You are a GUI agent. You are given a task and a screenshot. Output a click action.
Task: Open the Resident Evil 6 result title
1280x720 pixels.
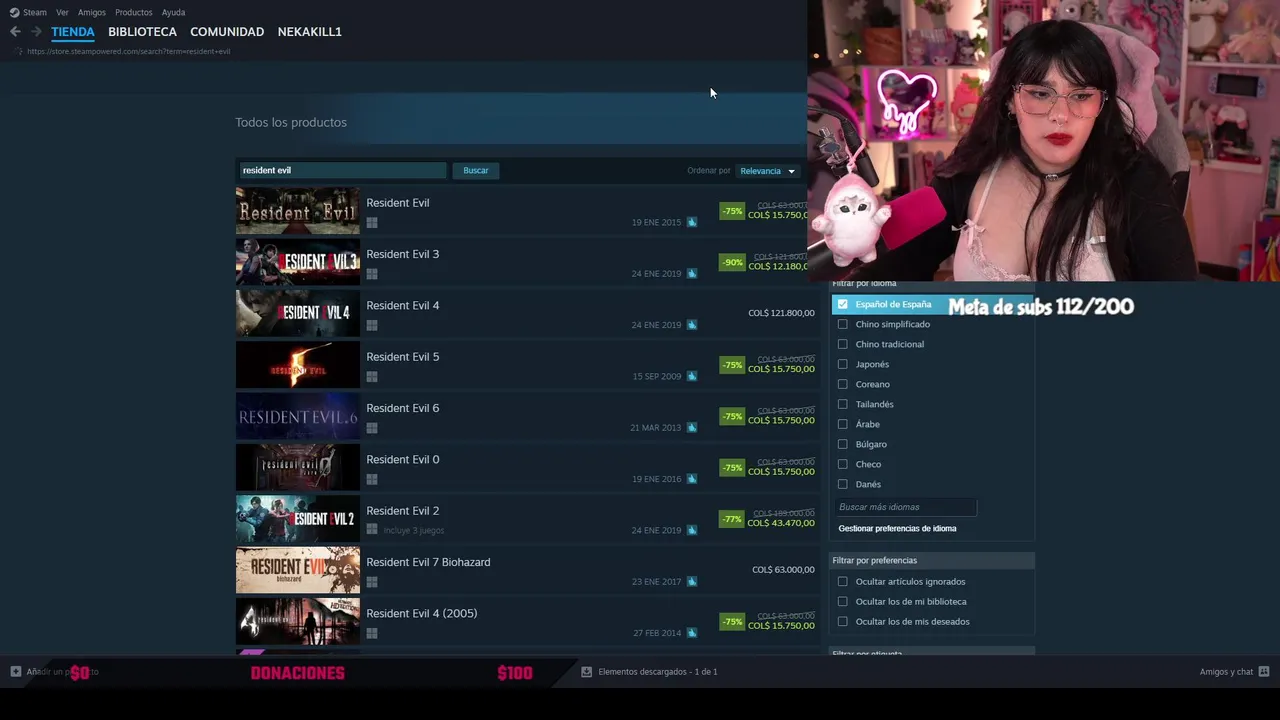pos(403,408)
